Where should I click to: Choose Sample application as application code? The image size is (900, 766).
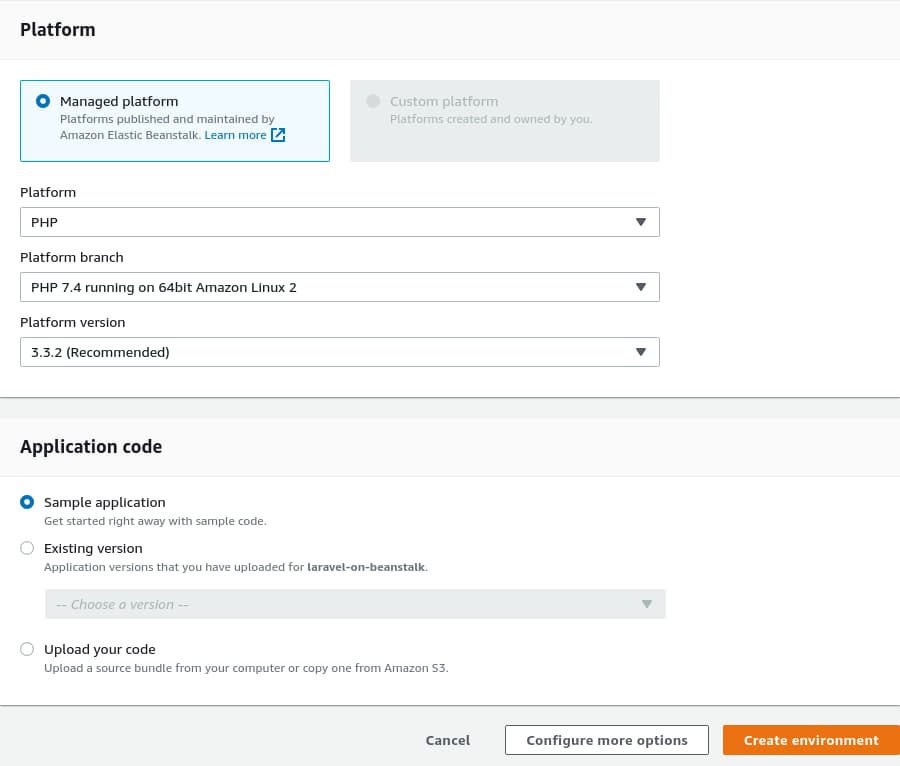(27, 501)
